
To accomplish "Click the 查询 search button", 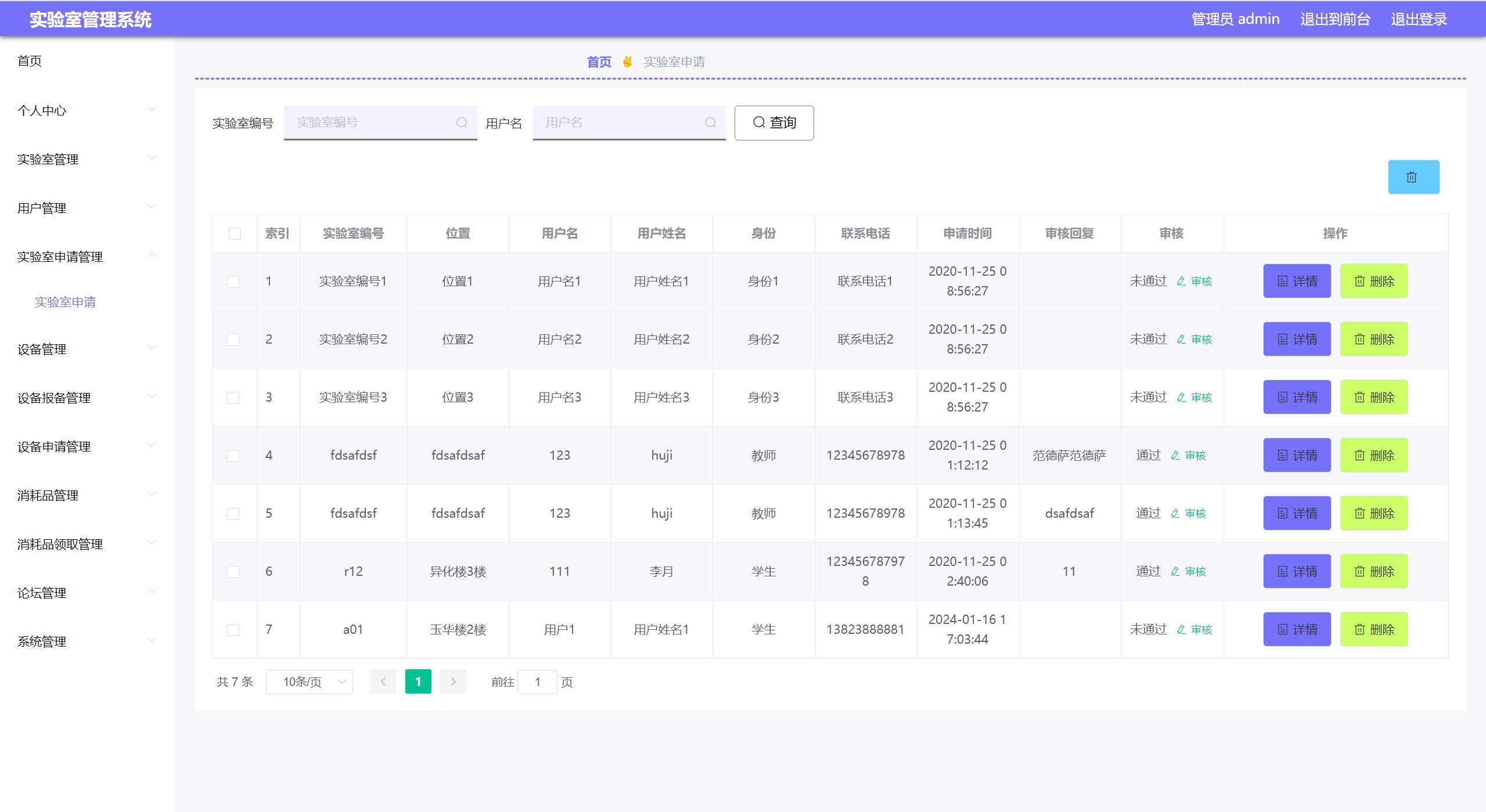I will 773,122.
